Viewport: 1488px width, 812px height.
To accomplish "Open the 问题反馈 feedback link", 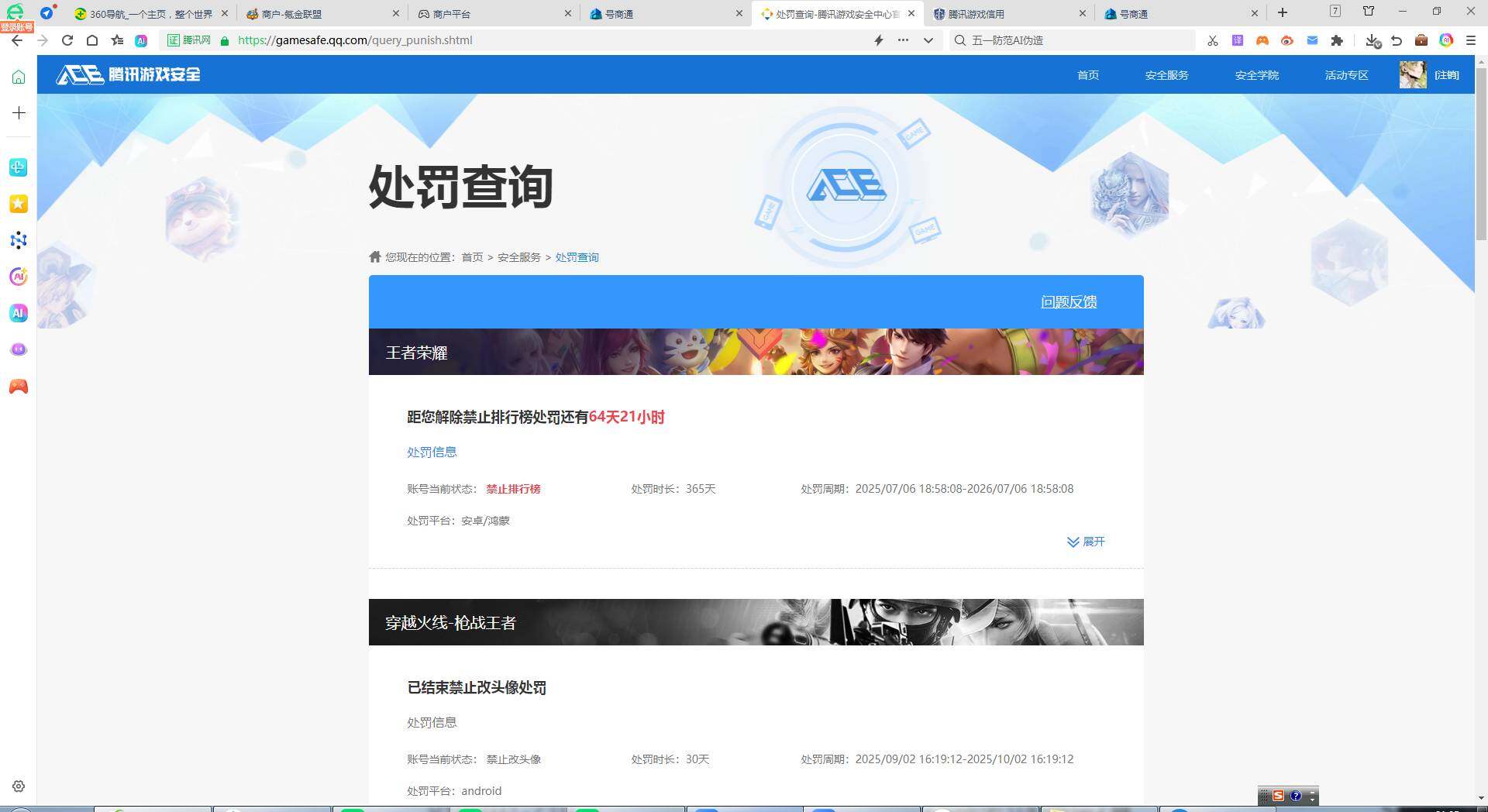I will coord(1069,302).
